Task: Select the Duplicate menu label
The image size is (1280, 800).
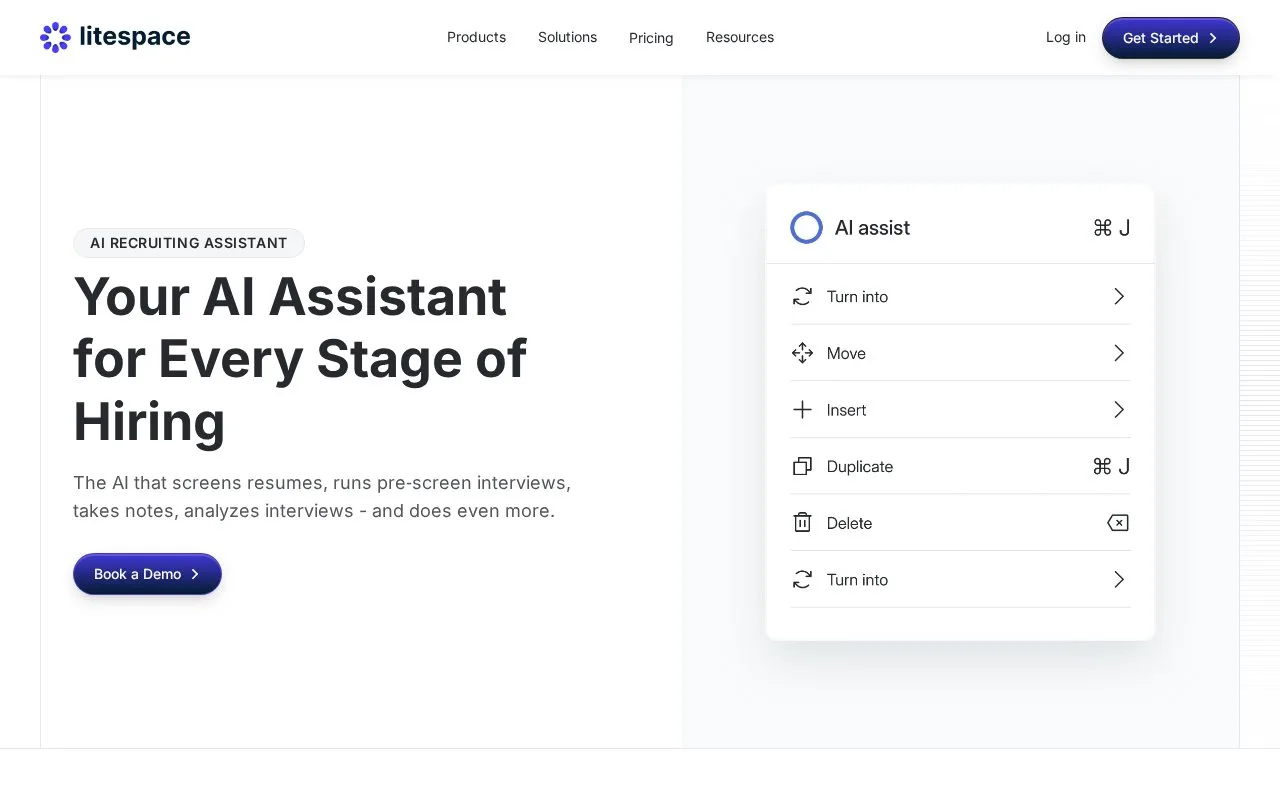Action: click(x=860, y=466)
